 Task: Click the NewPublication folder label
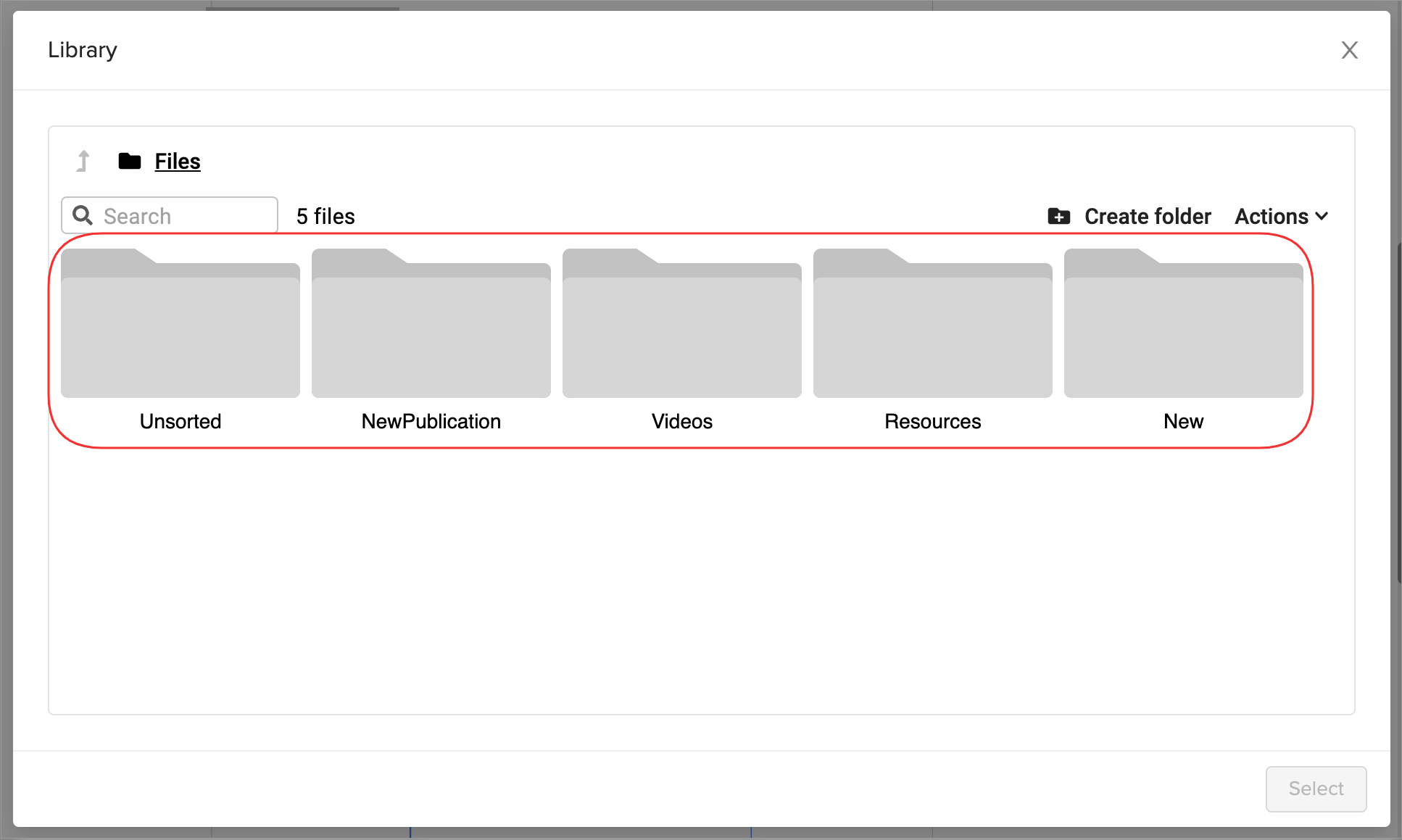tap(431, 421)
